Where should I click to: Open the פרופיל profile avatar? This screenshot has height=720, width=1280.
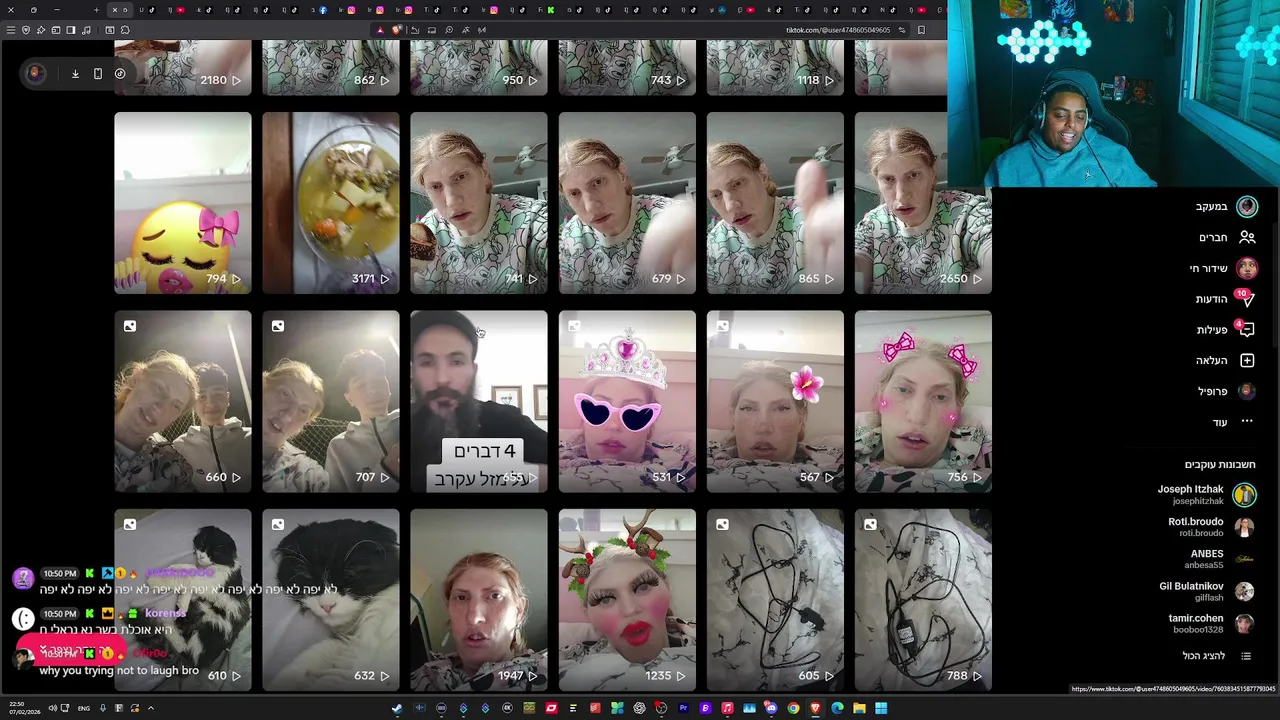1246,391
